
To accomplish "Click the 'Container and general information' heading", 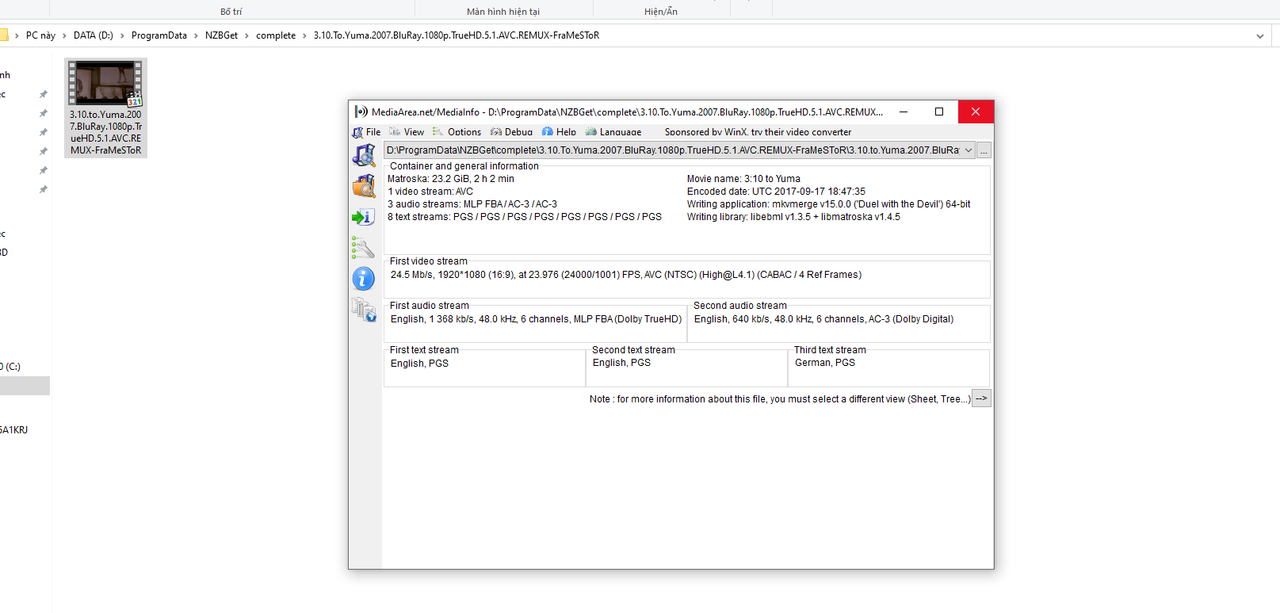I will [x=464, y=166].
